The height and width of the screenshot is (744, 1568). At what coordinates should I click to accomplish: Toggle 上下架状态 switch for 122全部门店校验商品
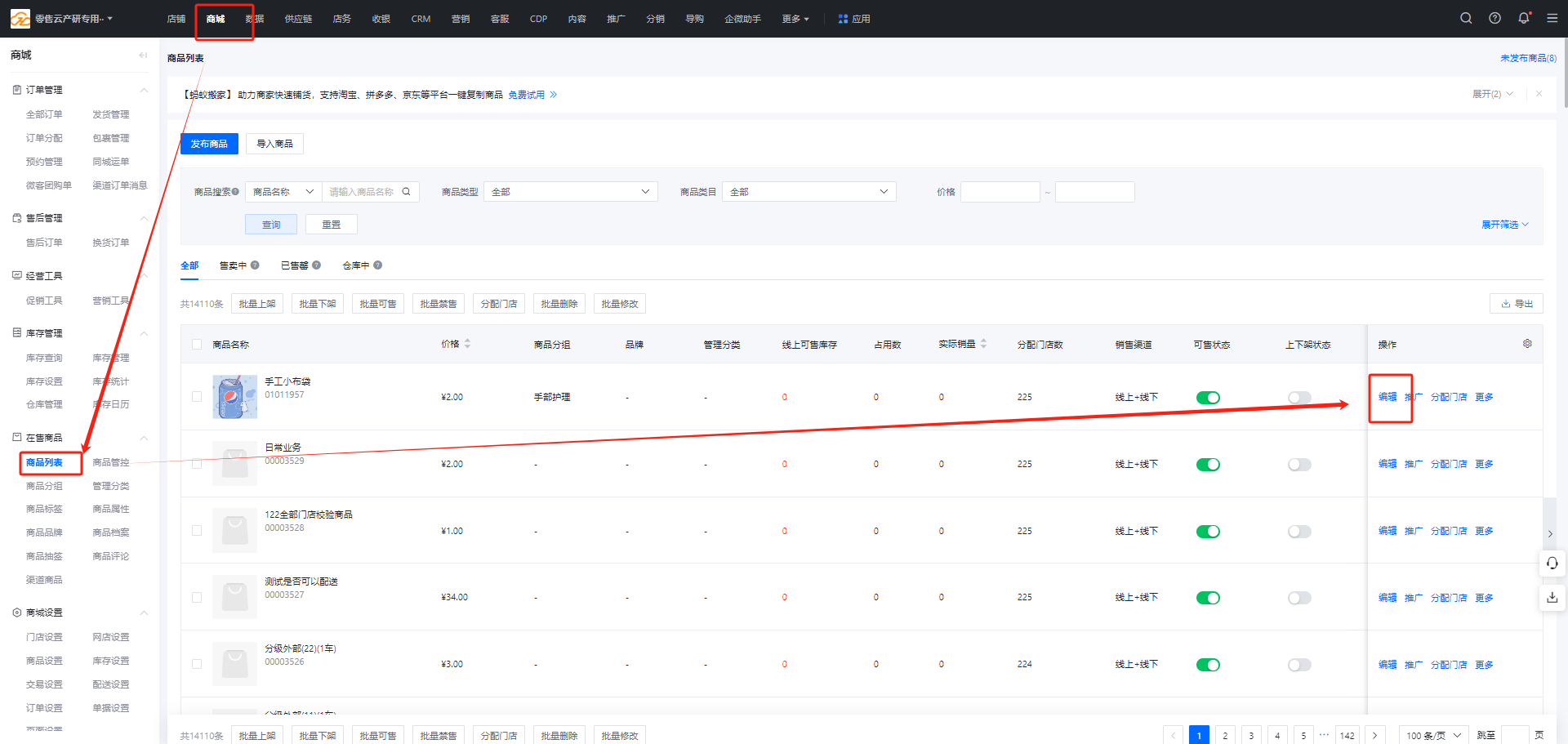point(1299,532)
